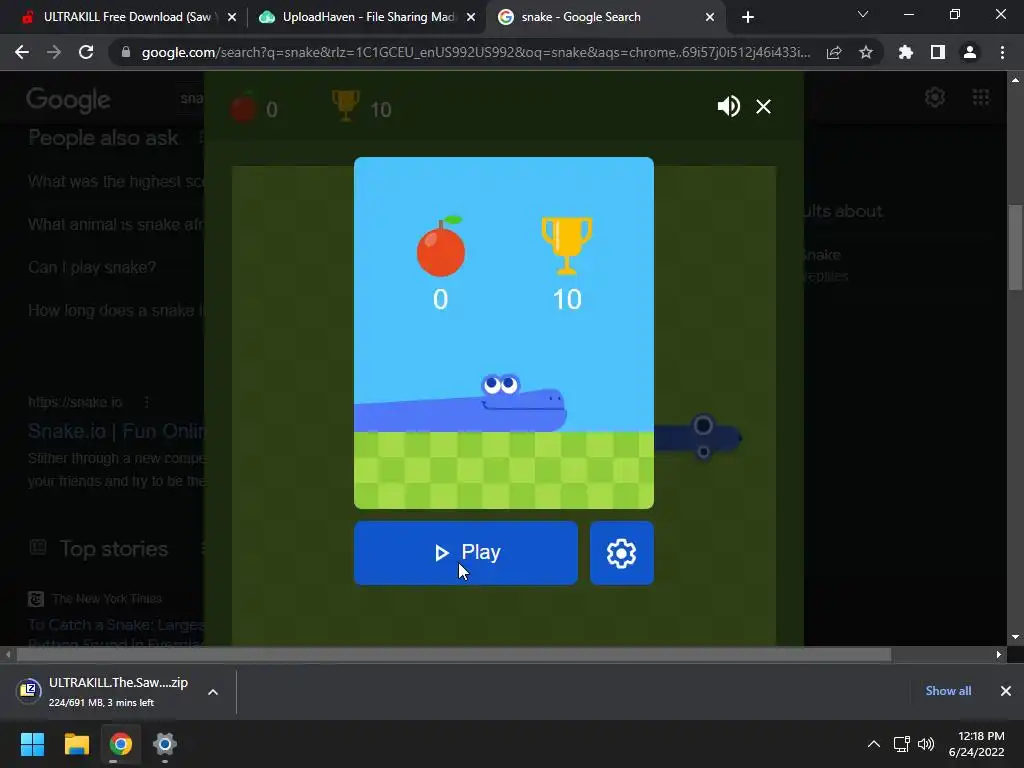This screenshot has width=1024, height=768.
Task: Click the vertical page scrollbar thumb
Action: (1015, 248)
